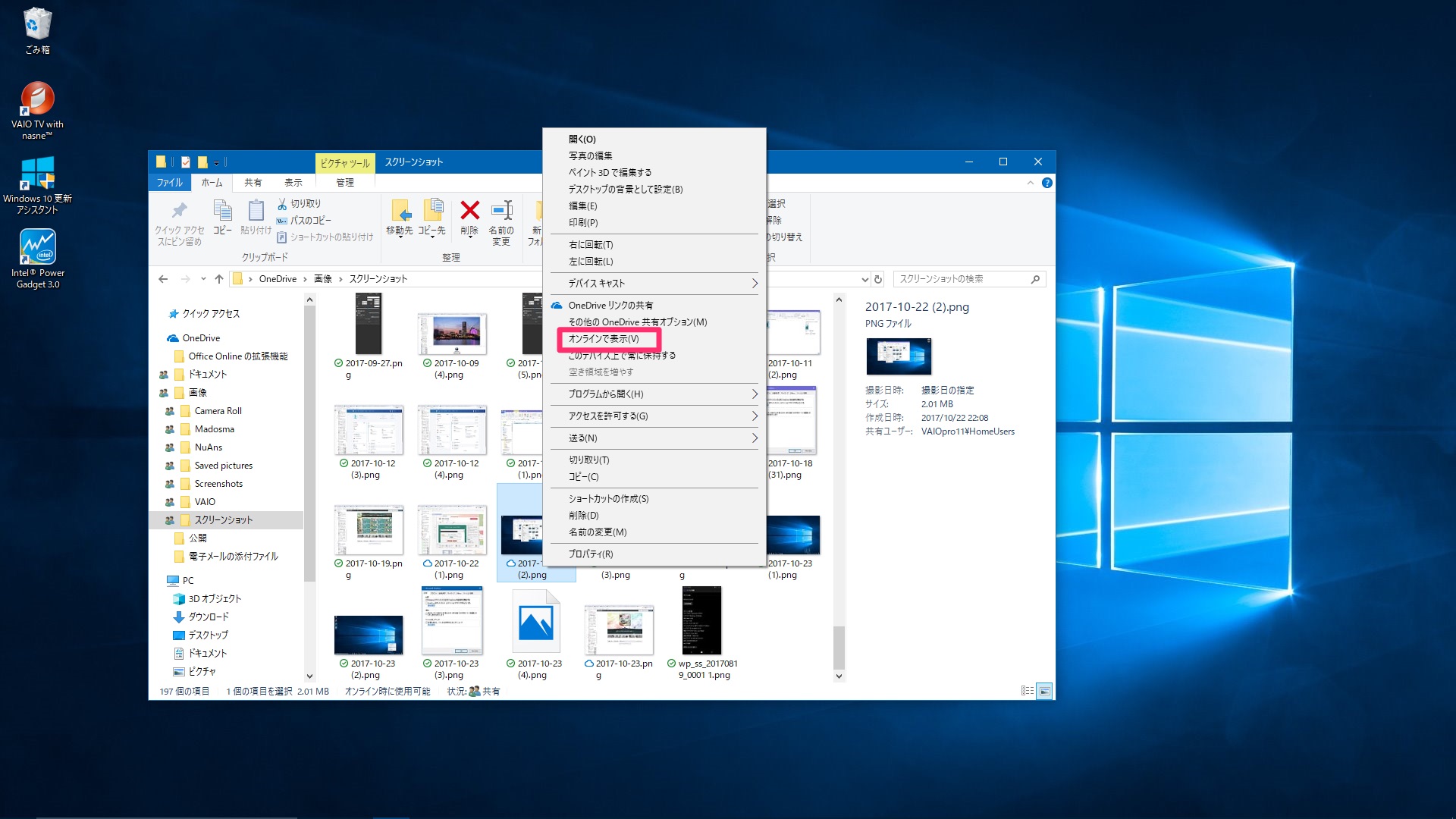Click the properties quick access toolbar icon
The image size is (1456, 819).
[x=186, y=162]
